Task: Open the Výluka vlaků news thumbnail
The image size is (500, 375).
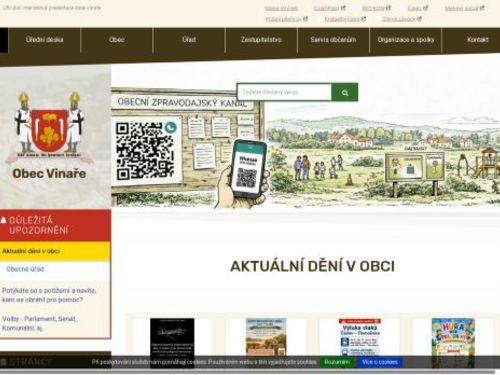Action: pyautogui.click(x=359, y=337)
